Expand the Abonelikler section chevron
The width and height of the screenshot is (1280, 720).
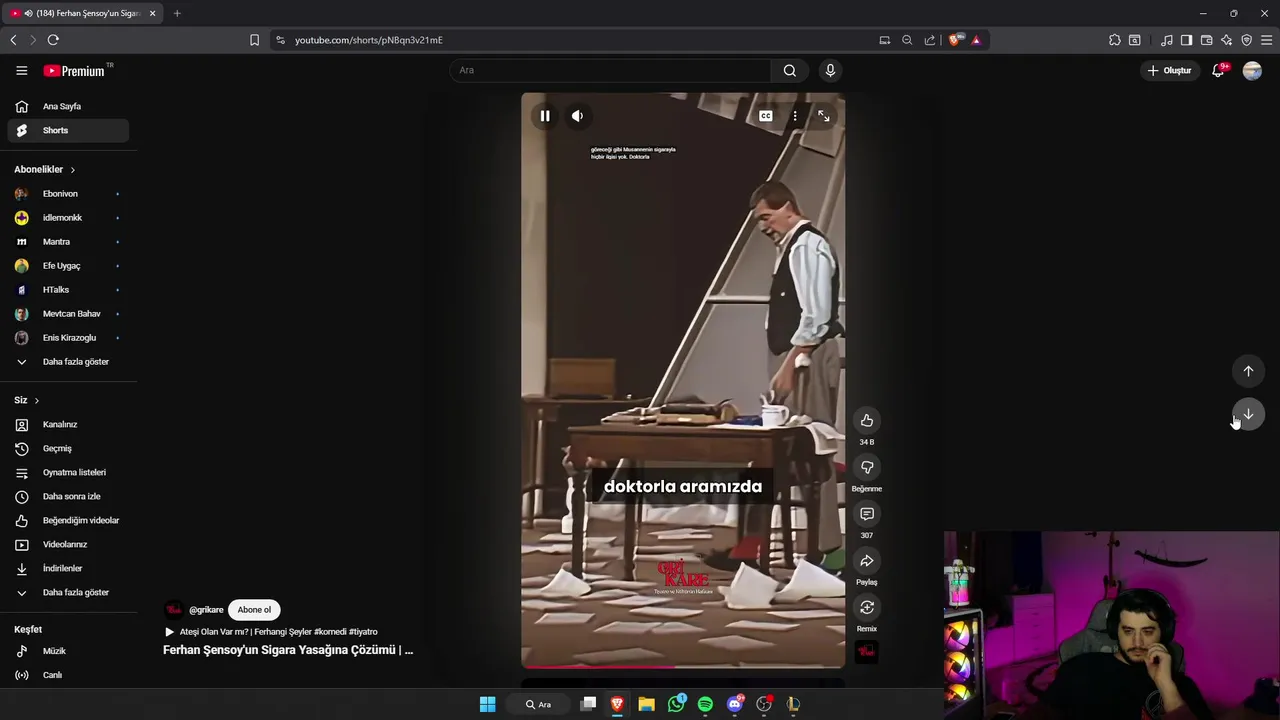(72, 170)
